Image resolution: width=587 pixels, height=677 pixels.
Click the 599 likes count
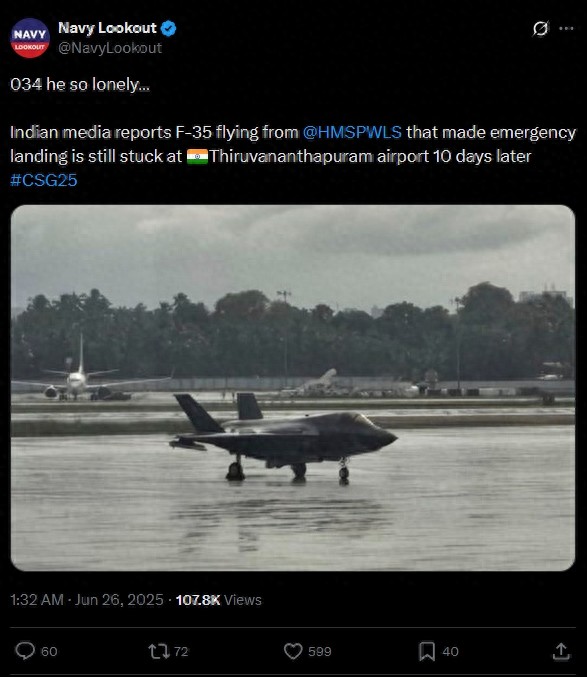pos(320,651)
